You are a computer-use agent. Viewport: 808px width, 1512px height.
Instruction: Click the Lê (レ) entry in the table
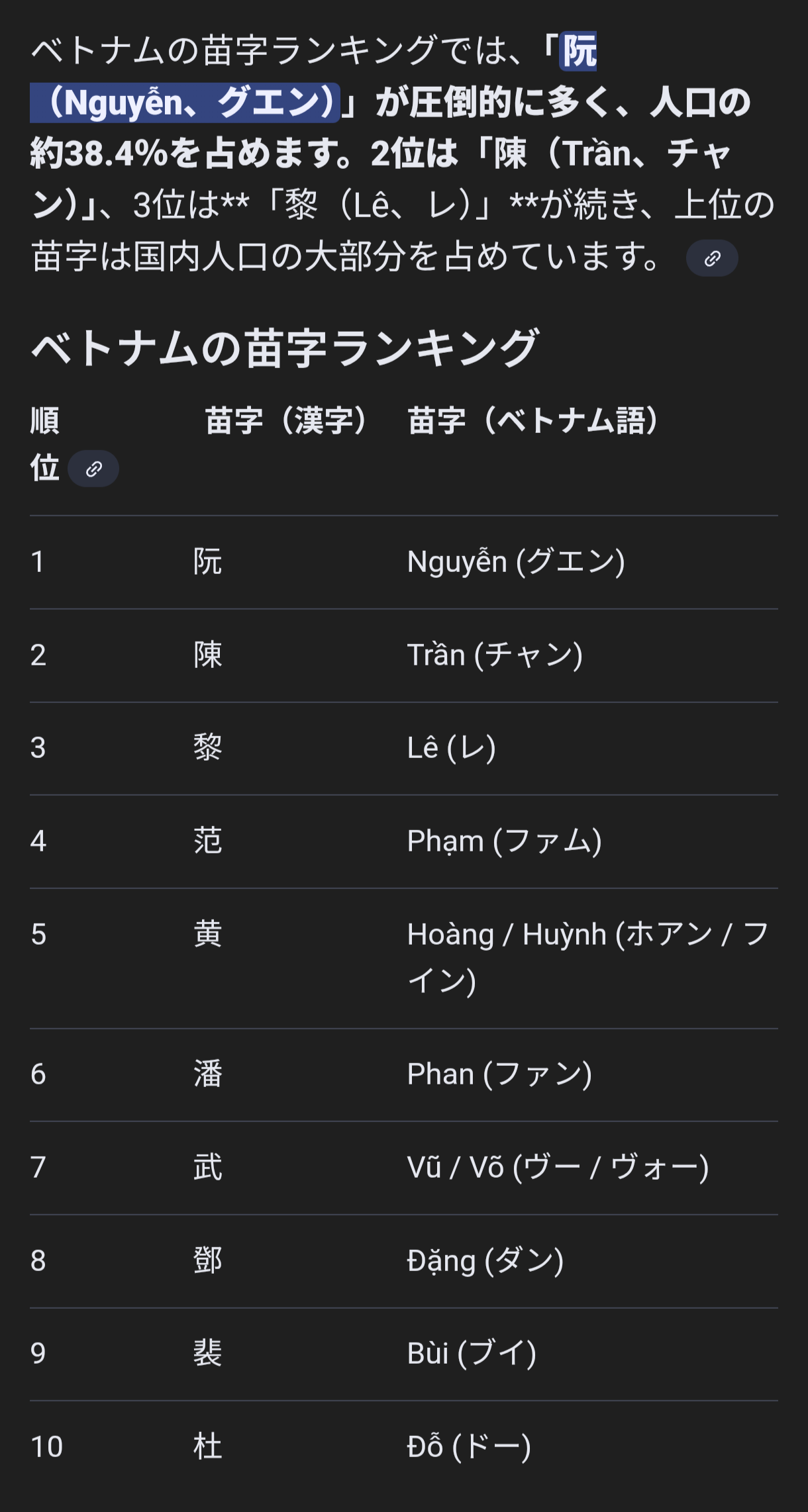click(451, 748)
